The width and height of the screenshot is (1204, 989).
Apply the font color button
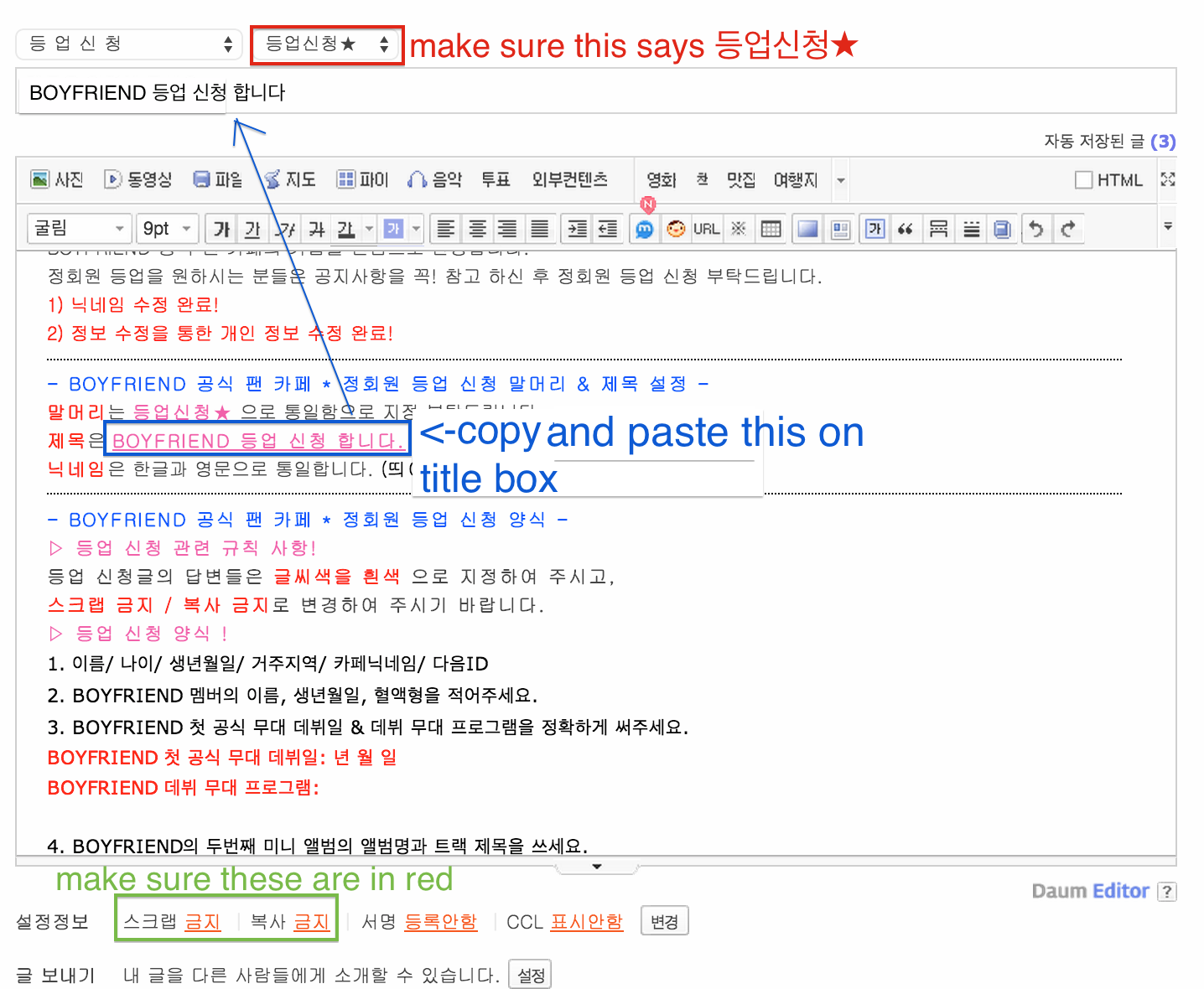(345, 229)
